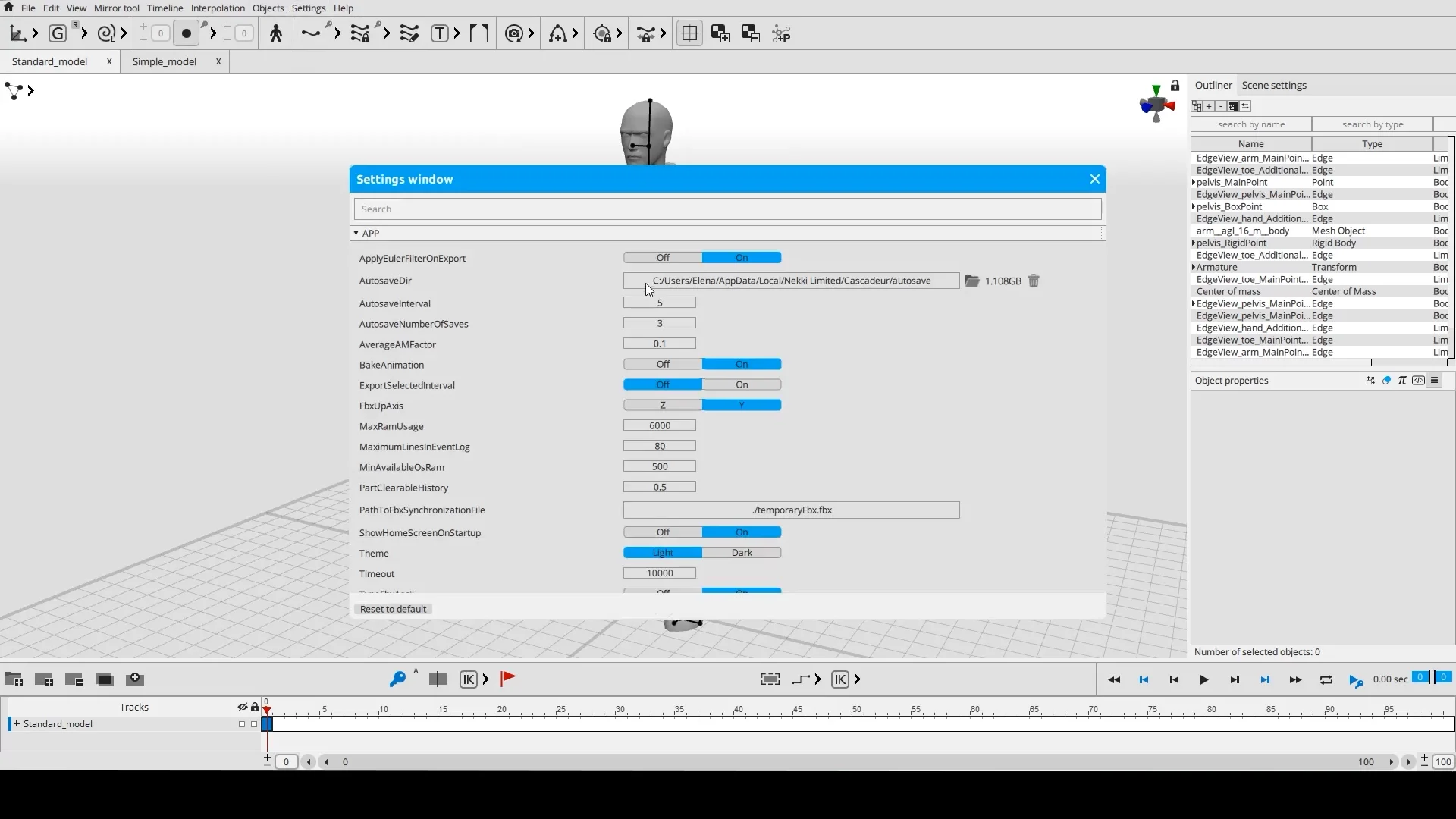
Task: Expand the pelvis_BoxPoint tree item
Action: pyautogui.click(x=1194, y=207)
